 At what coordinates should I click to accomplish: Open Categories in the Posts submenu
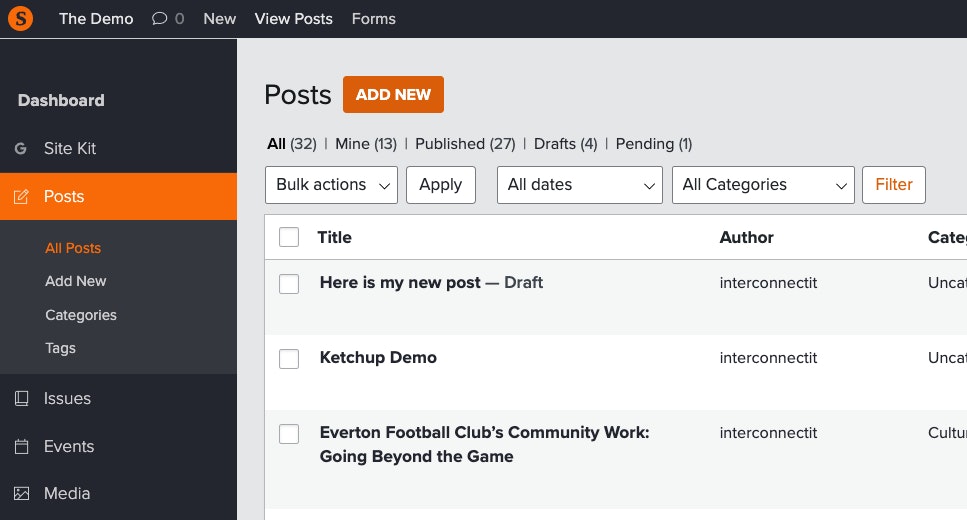(81, 315)
